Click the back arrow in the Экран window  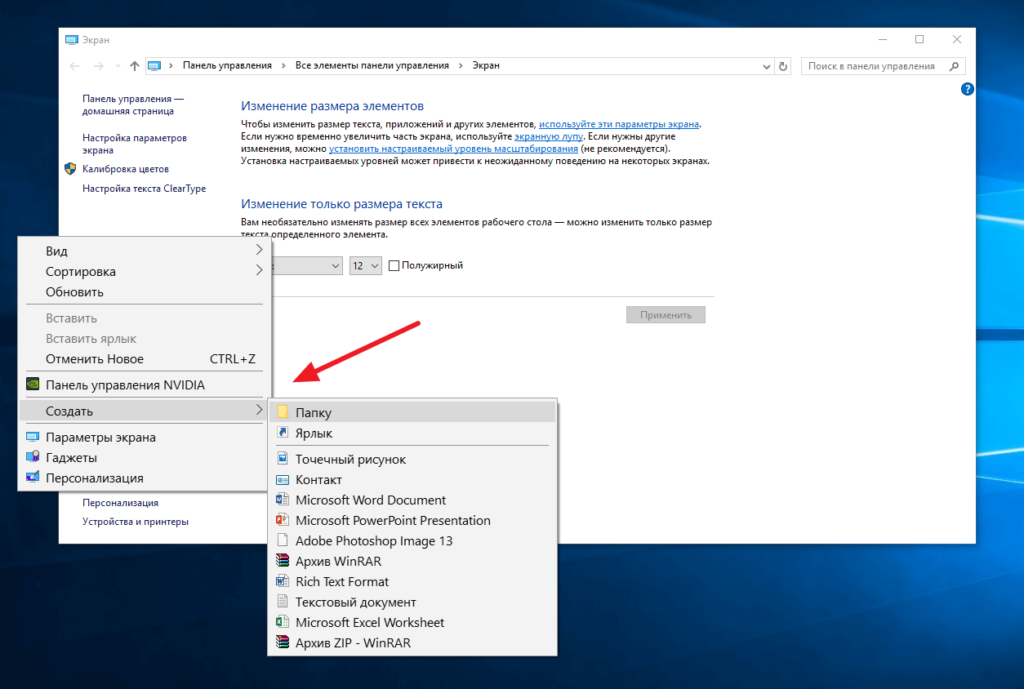click(74, 66)
